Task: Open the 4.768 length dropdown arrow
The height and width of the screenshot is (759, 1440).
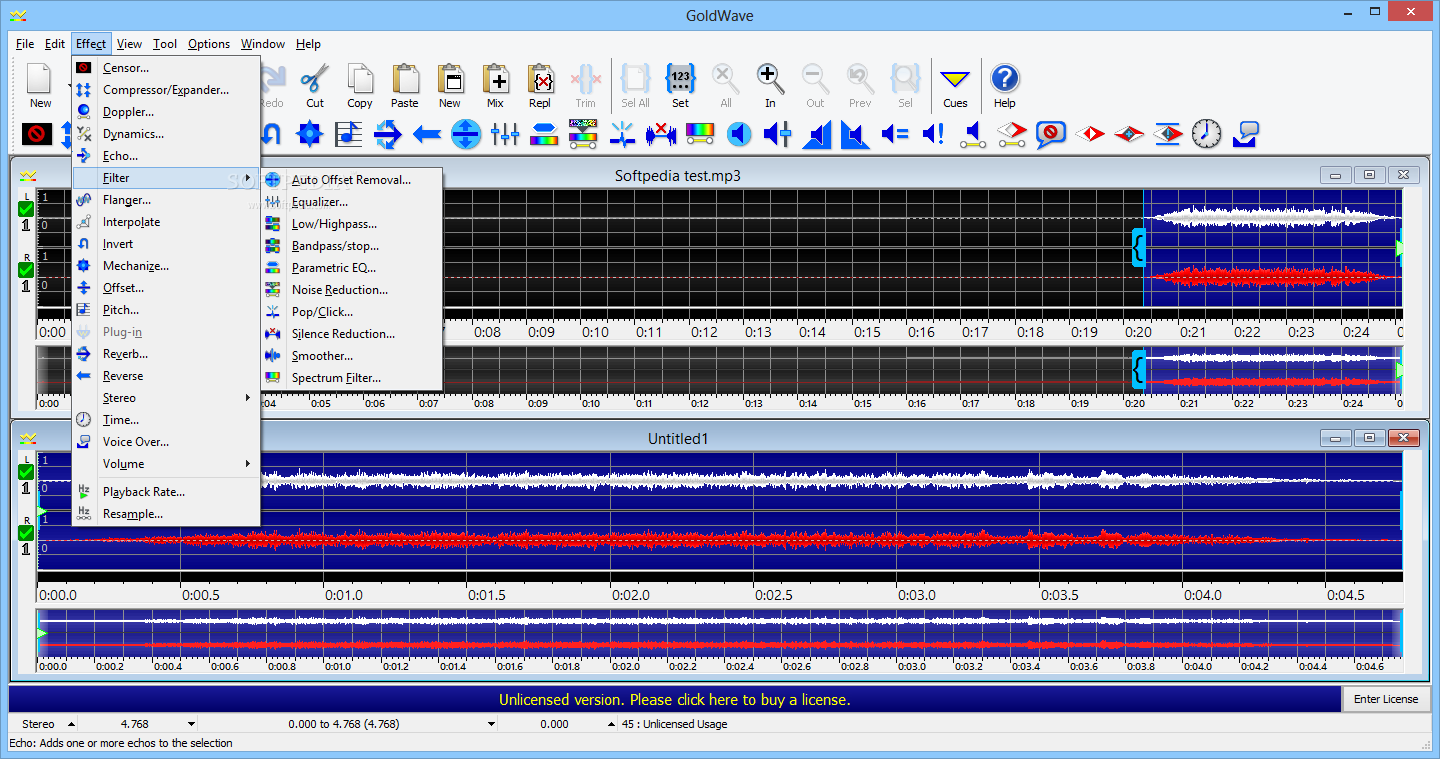Action: point(191,724)
